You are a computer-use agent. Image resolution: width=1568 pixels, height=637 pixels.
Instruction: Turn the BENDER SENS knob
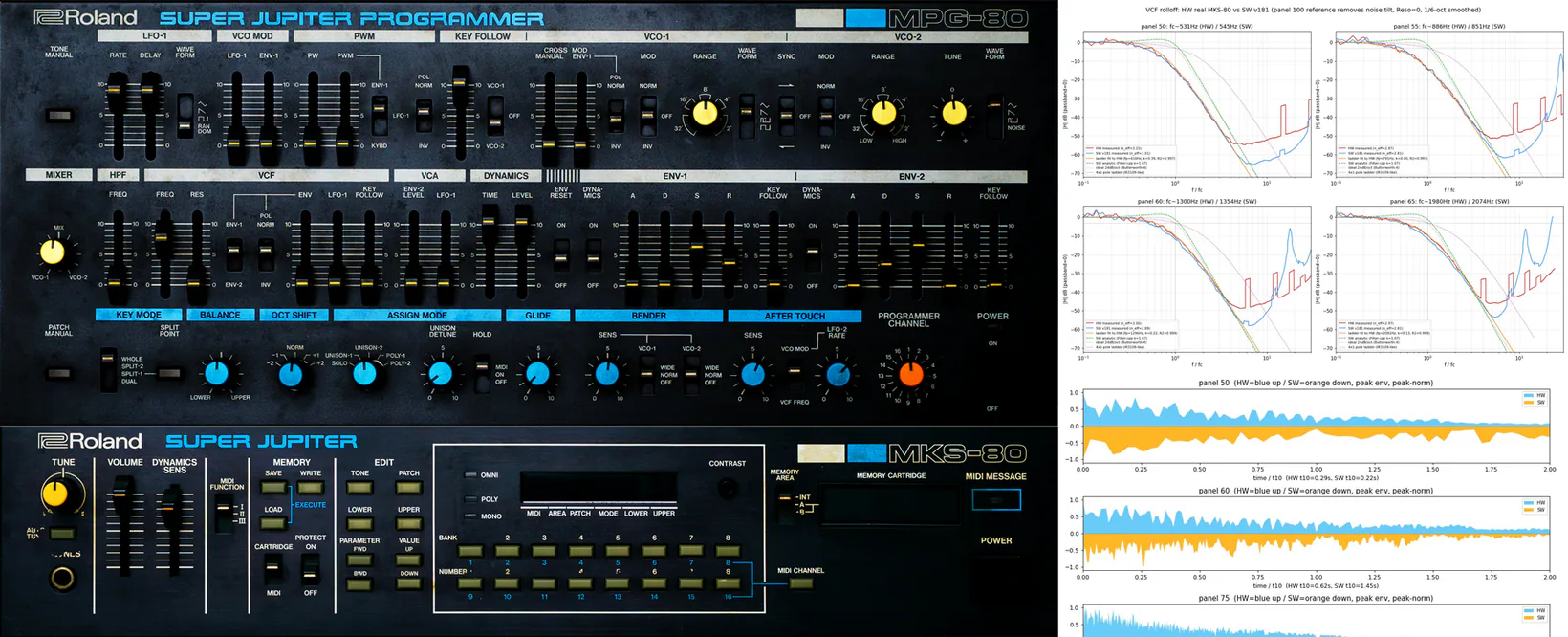[x=606, y=374]
